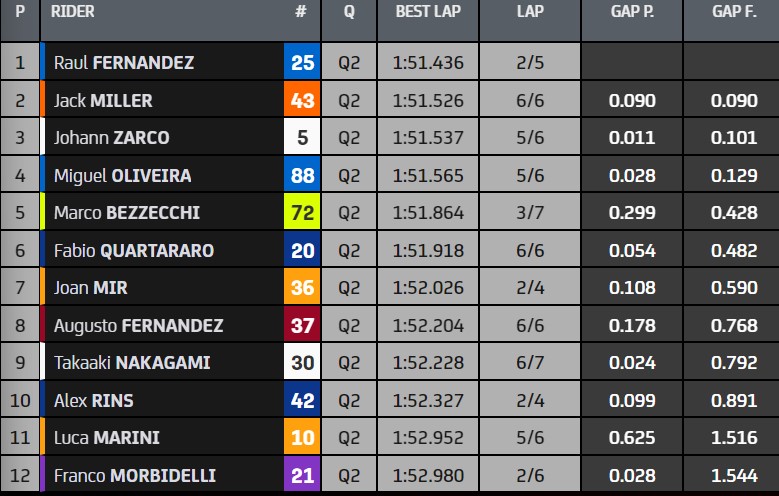Image resolution: width=779 pixels, height=496 pixels.
Task: Click the GAP P. column header
Action: [631, 14]
